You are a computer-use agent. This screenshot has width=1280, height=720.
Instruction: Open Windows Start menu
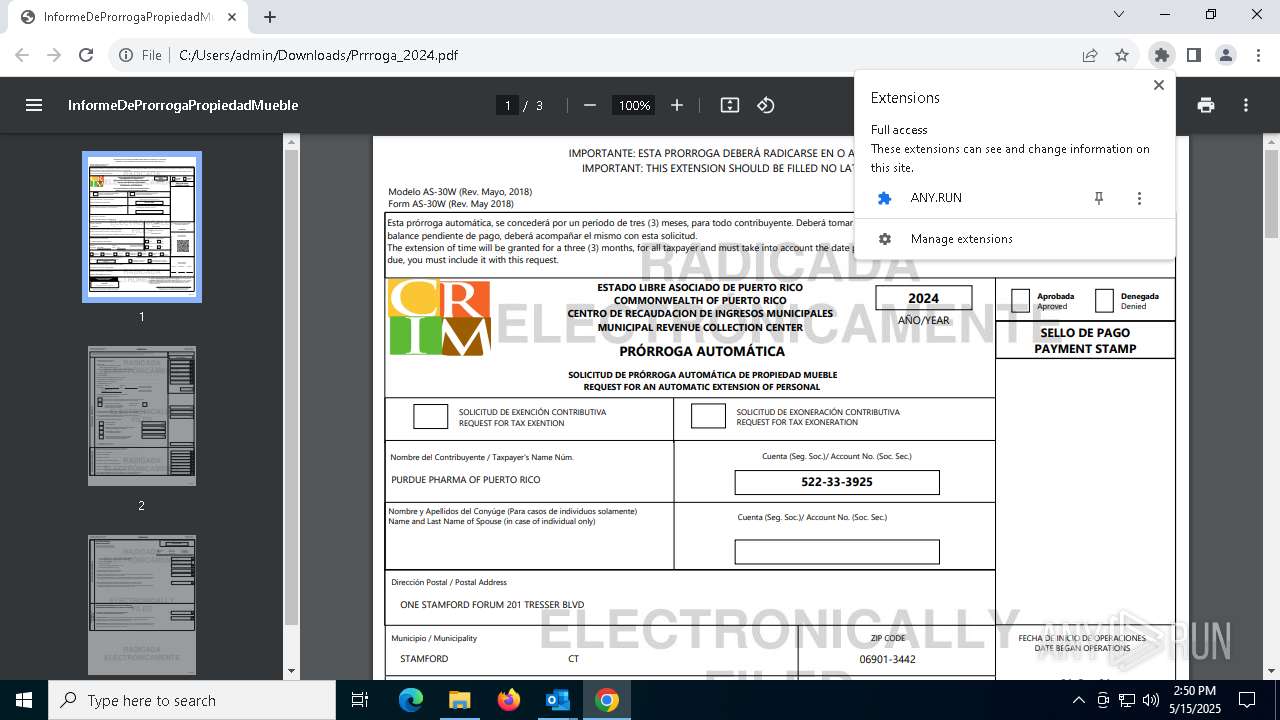24,700
